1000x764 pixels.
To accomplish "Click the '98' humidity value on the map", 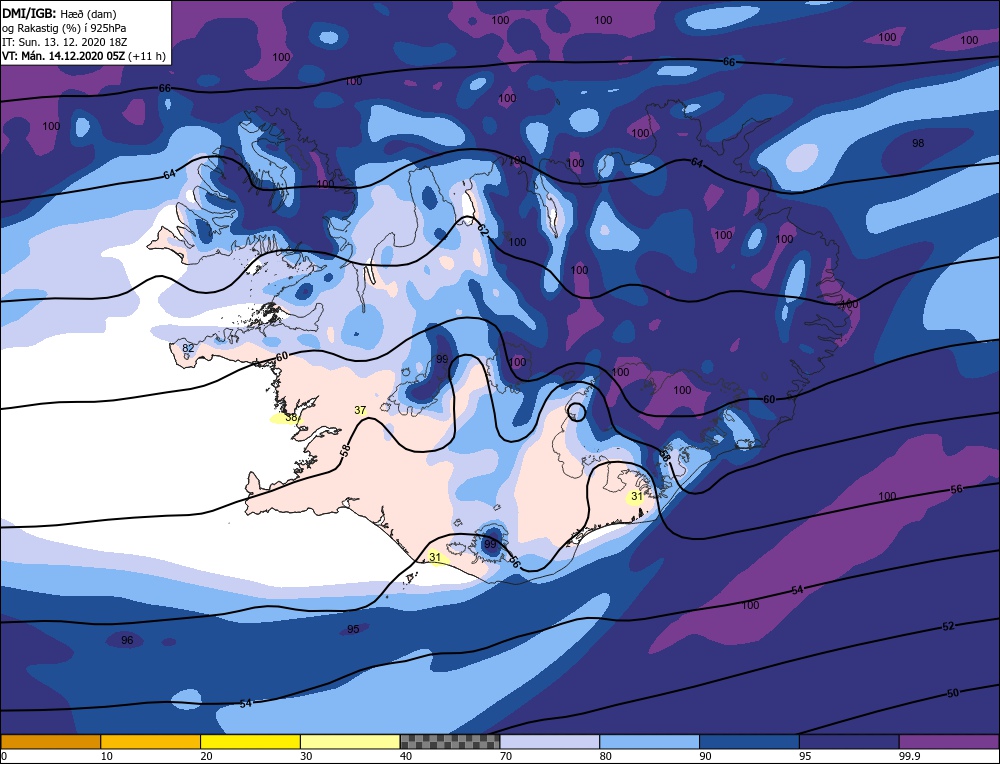I will pyautogui.click(x=918, y=143).
